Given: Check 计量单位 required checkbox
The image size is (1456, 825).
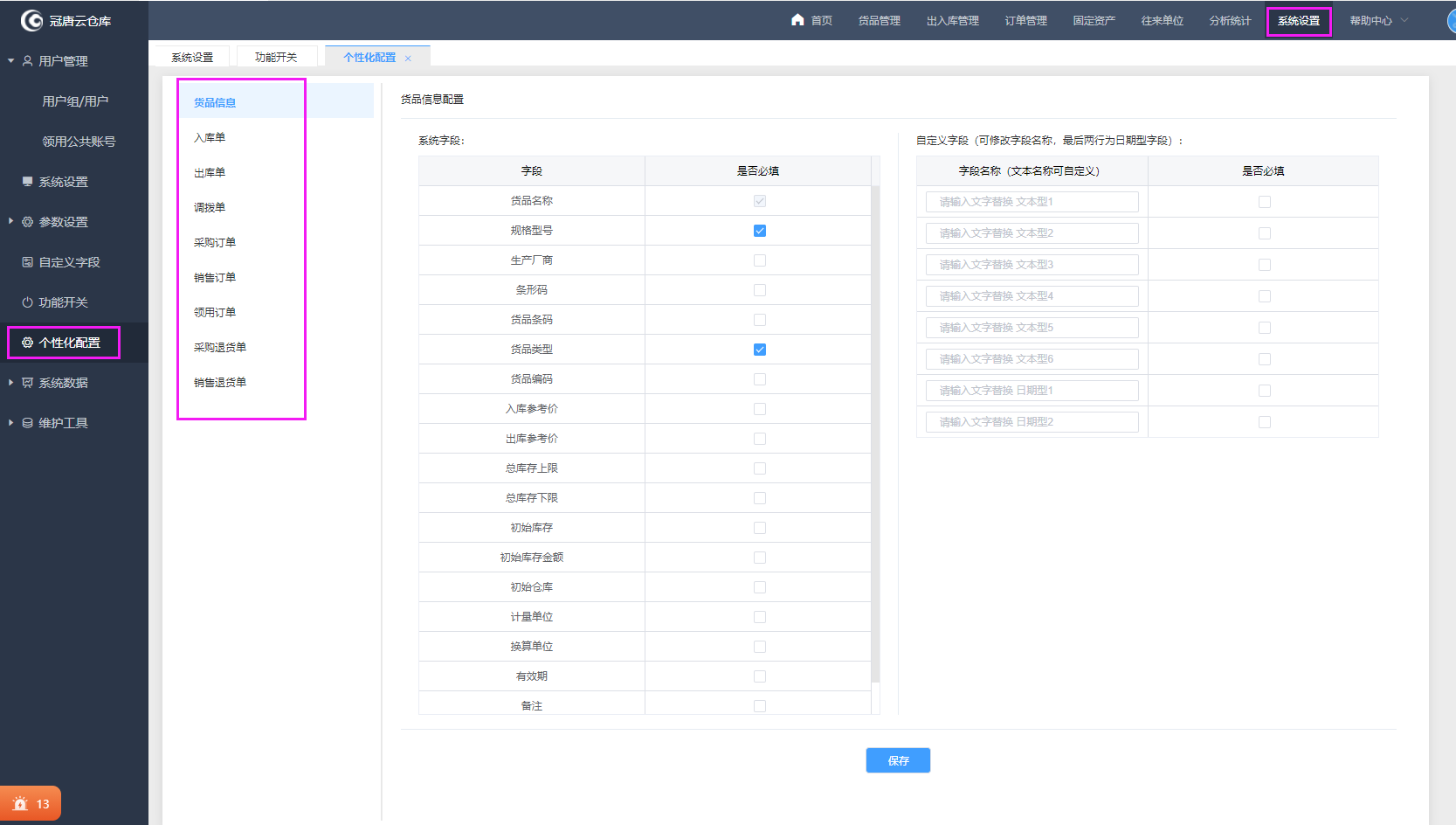Looking at the screenshot, I should pos(760,617).
